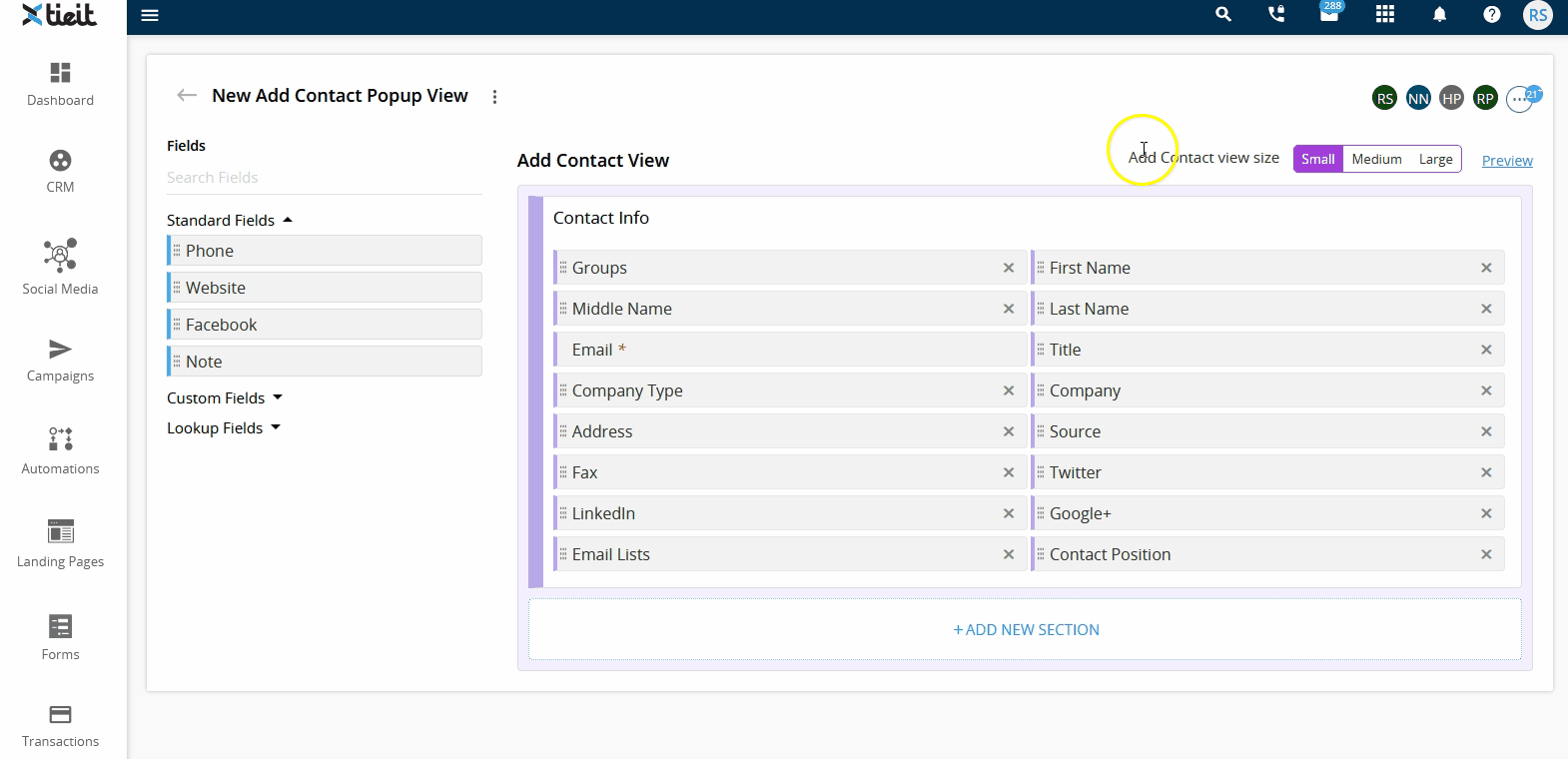The width and height of the screenshot is (1568, 759).
Task: Open the mail inbox with 288 badge
Action: pos(1329,15)
